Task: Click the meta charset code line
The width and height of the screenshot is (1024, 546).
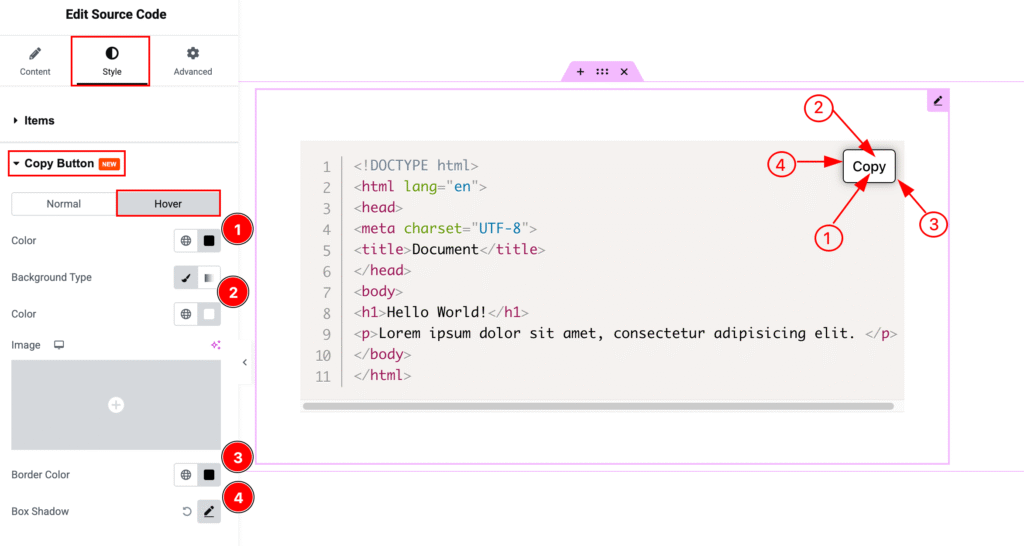Action: pos(445,229)
